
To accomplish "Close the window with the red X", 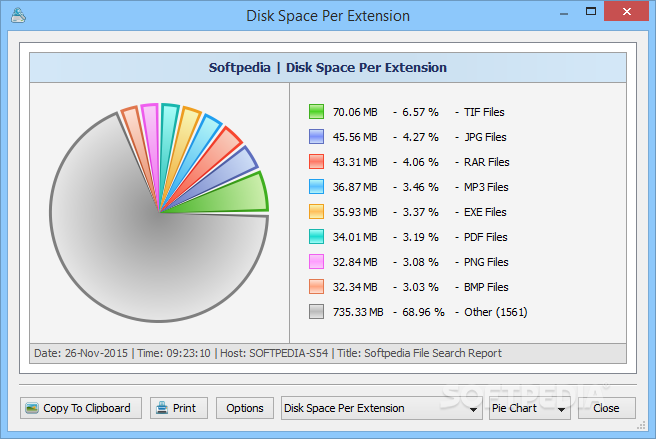I will click(626, 11).
